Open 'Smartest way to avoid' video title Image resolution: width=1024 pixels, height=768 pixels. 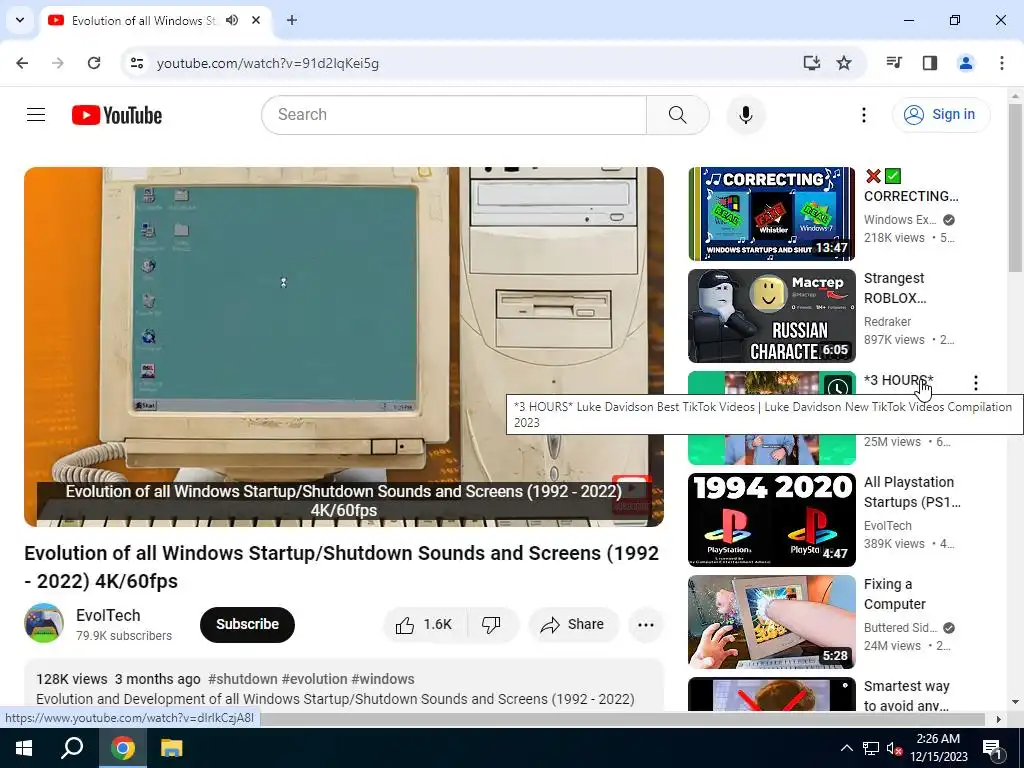pos(906,696)
